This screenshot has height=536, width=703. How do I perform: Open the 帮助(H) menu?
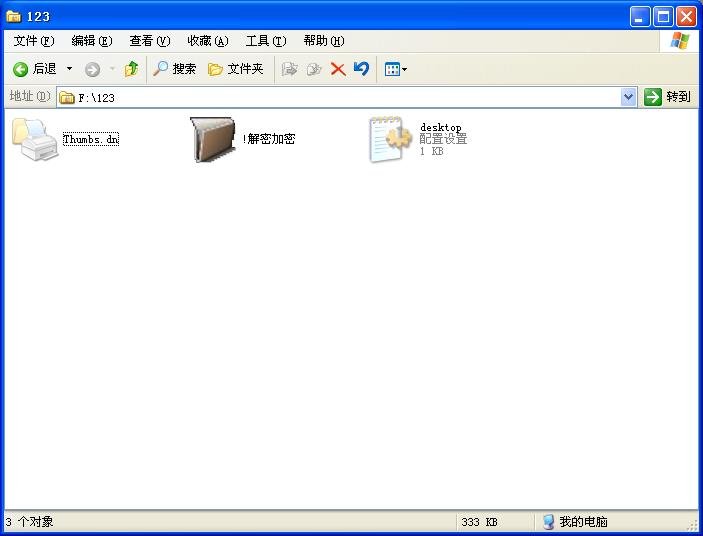point(324,41)
